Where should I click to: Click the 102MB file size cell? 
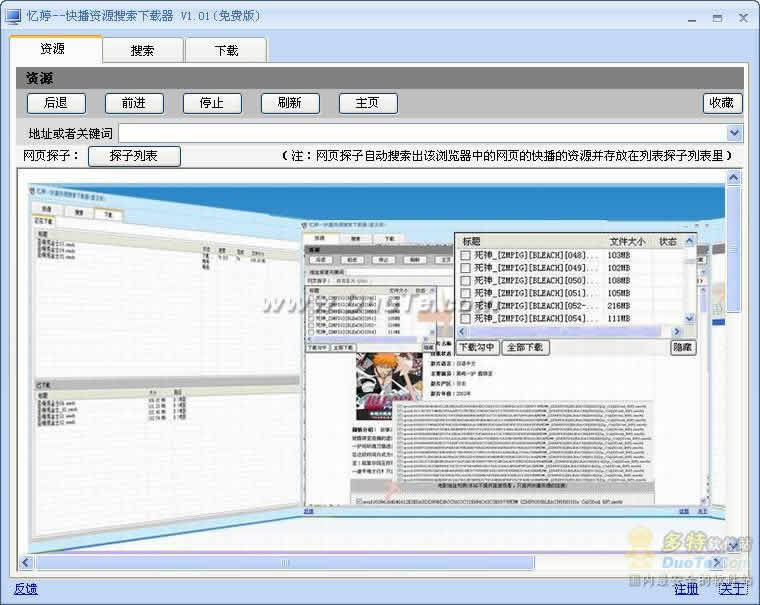[x=619, y=268]
